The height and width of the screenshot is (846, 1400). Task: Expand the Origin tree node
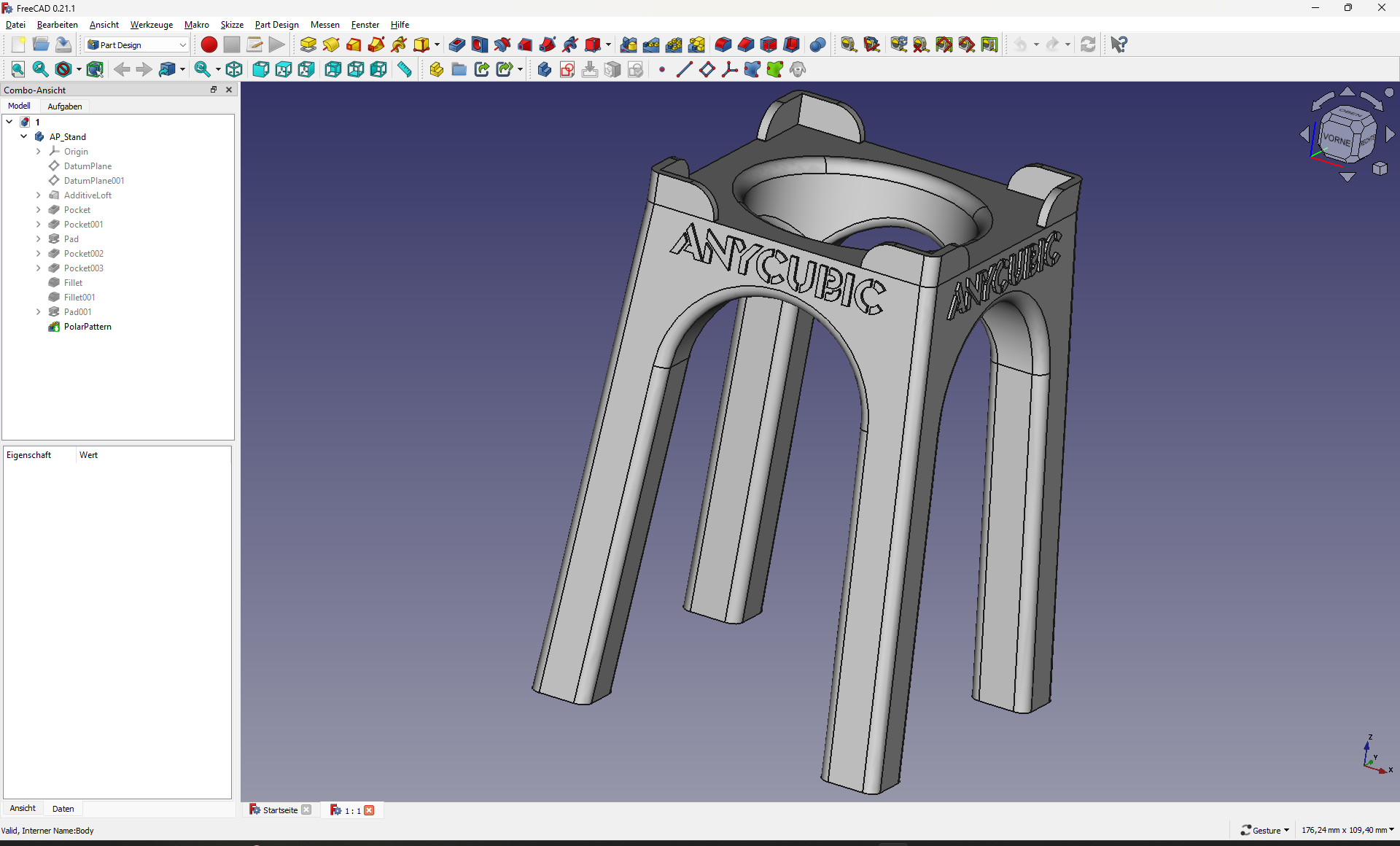pos(39,151)
